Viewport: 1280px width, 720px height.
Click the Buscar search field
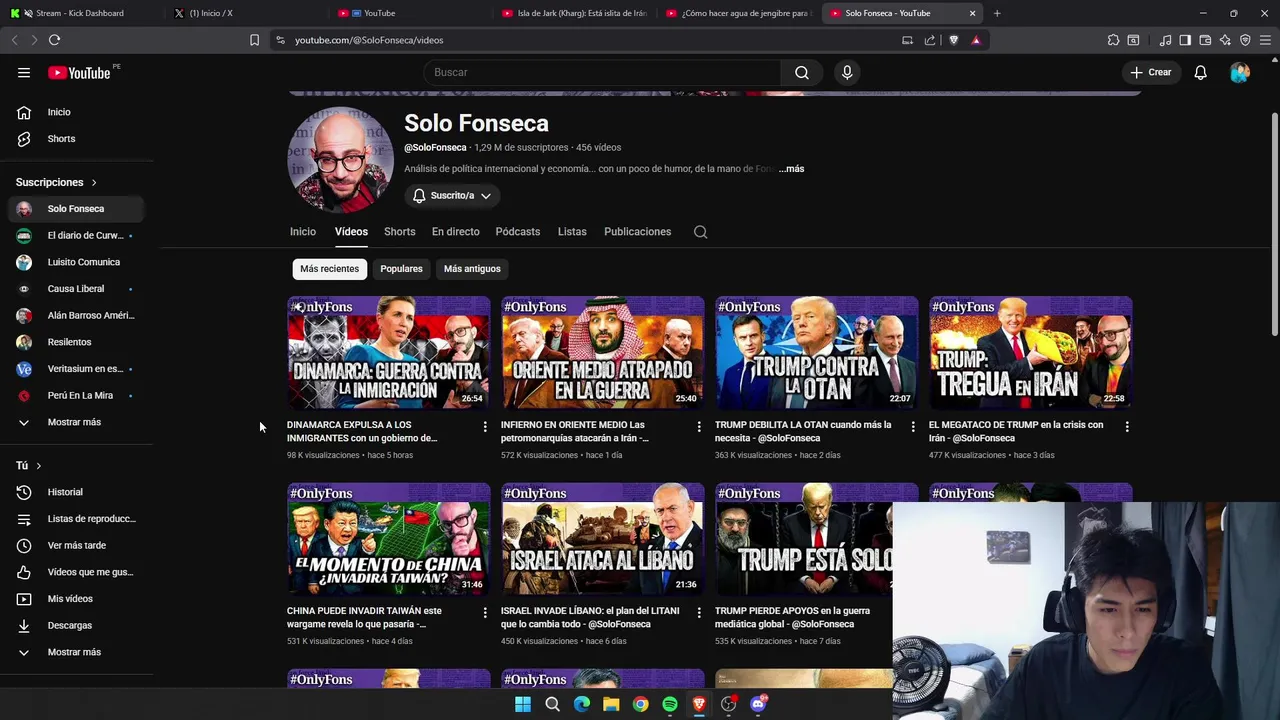602,72
